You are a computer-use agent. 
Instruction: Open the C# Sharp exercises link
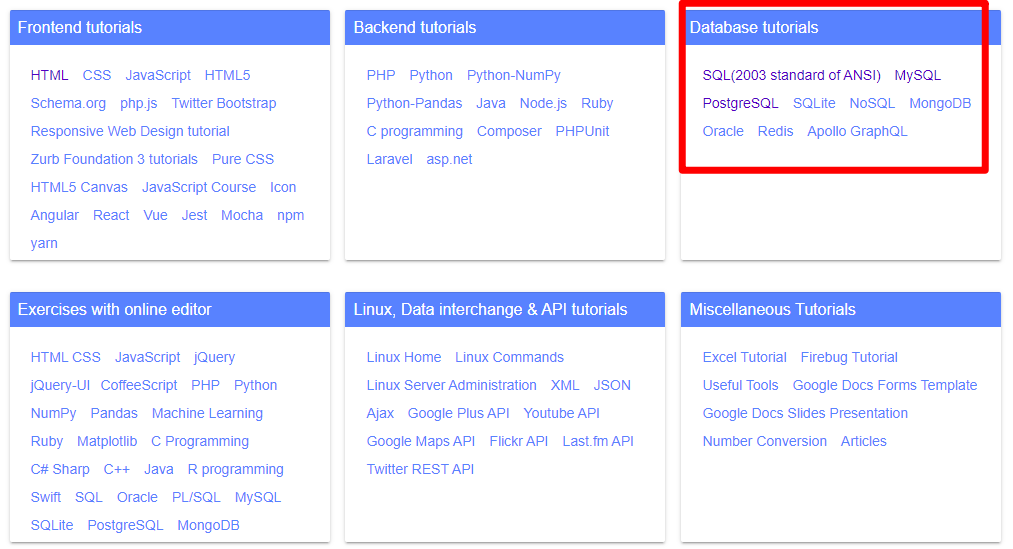(x=59, y=470)
